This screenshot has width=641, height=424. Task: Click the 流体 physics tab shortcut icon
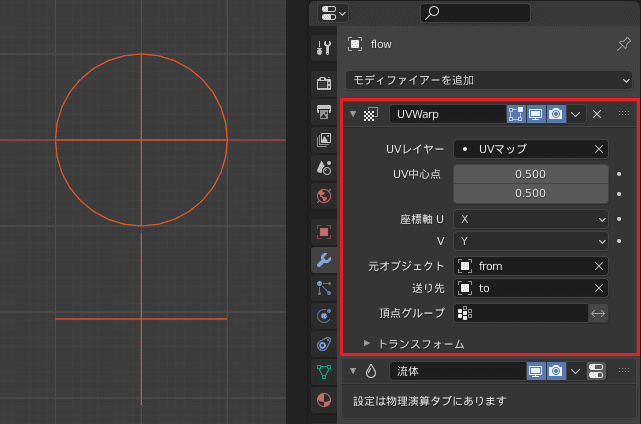pos(596,371)
